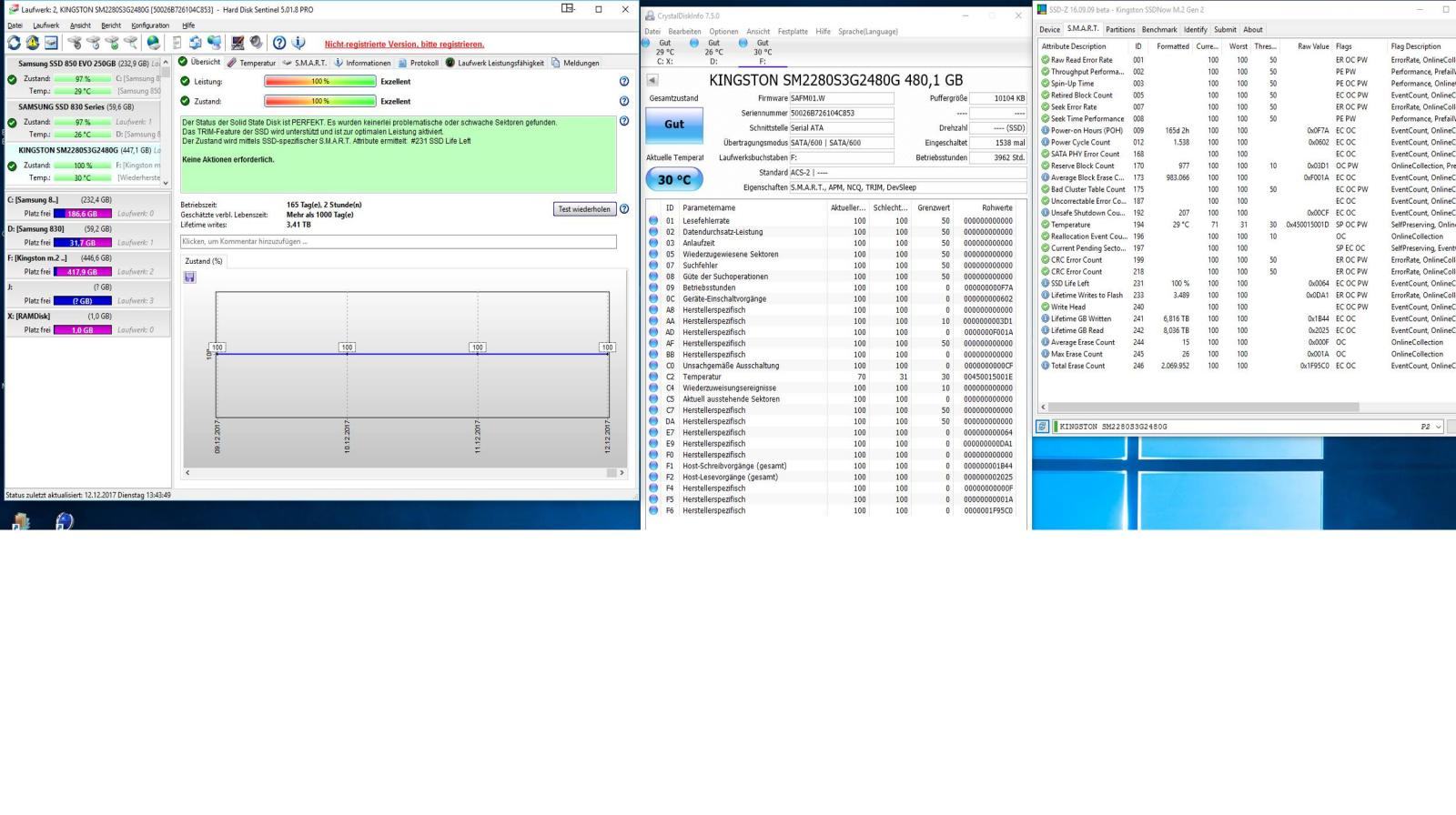Click the globe icon in Hard Disk Sentinel toolbar
The image size is (1456, 815).
(153, 43)
